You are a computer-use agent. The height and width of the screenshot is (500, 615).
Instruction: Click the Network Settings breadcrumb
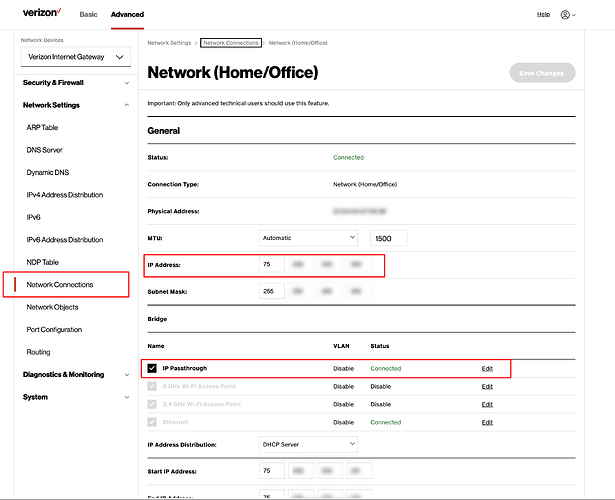[x=169, y=43]
